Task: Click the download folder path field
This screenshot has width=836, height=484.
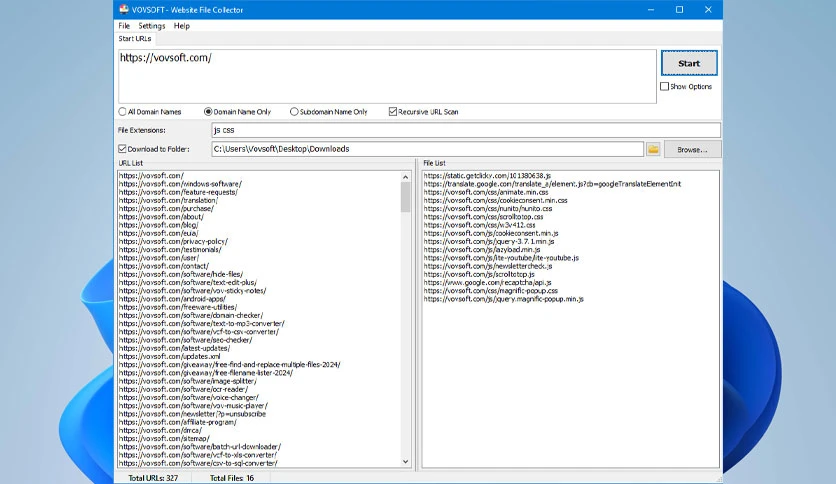Action: tap(427, 149)
